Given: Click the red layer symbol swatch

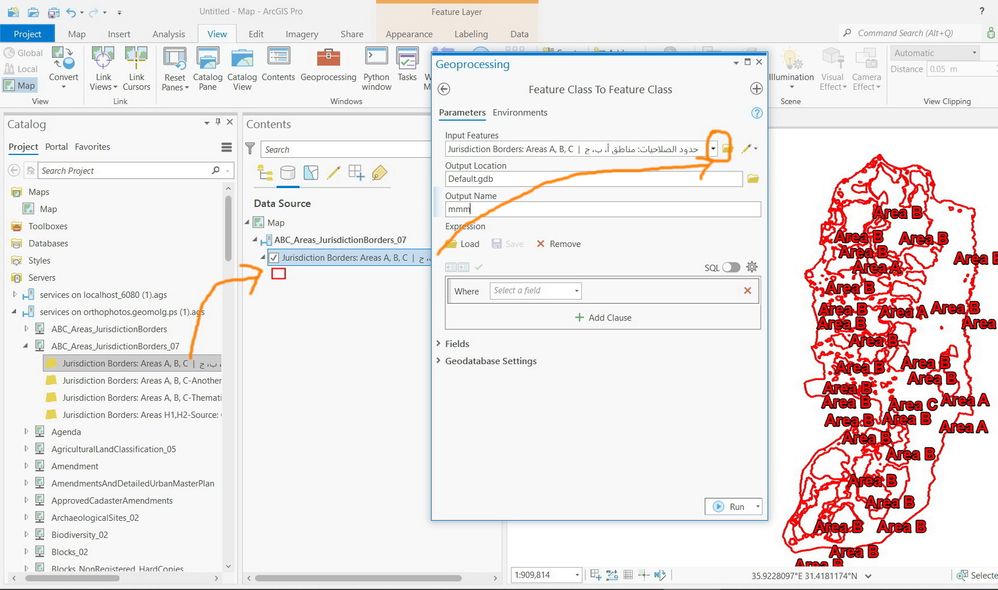Looking at the screenshot, I should [279, 274].
